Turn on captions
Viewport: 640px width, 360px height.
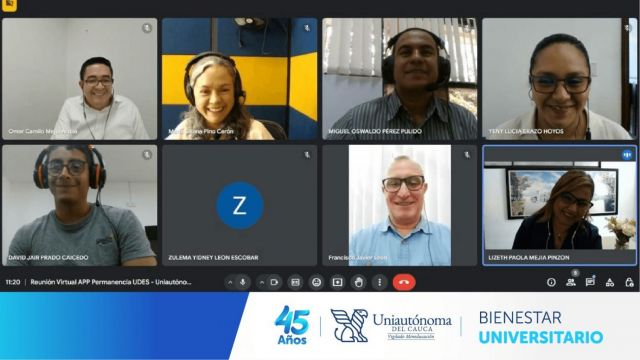296,282
